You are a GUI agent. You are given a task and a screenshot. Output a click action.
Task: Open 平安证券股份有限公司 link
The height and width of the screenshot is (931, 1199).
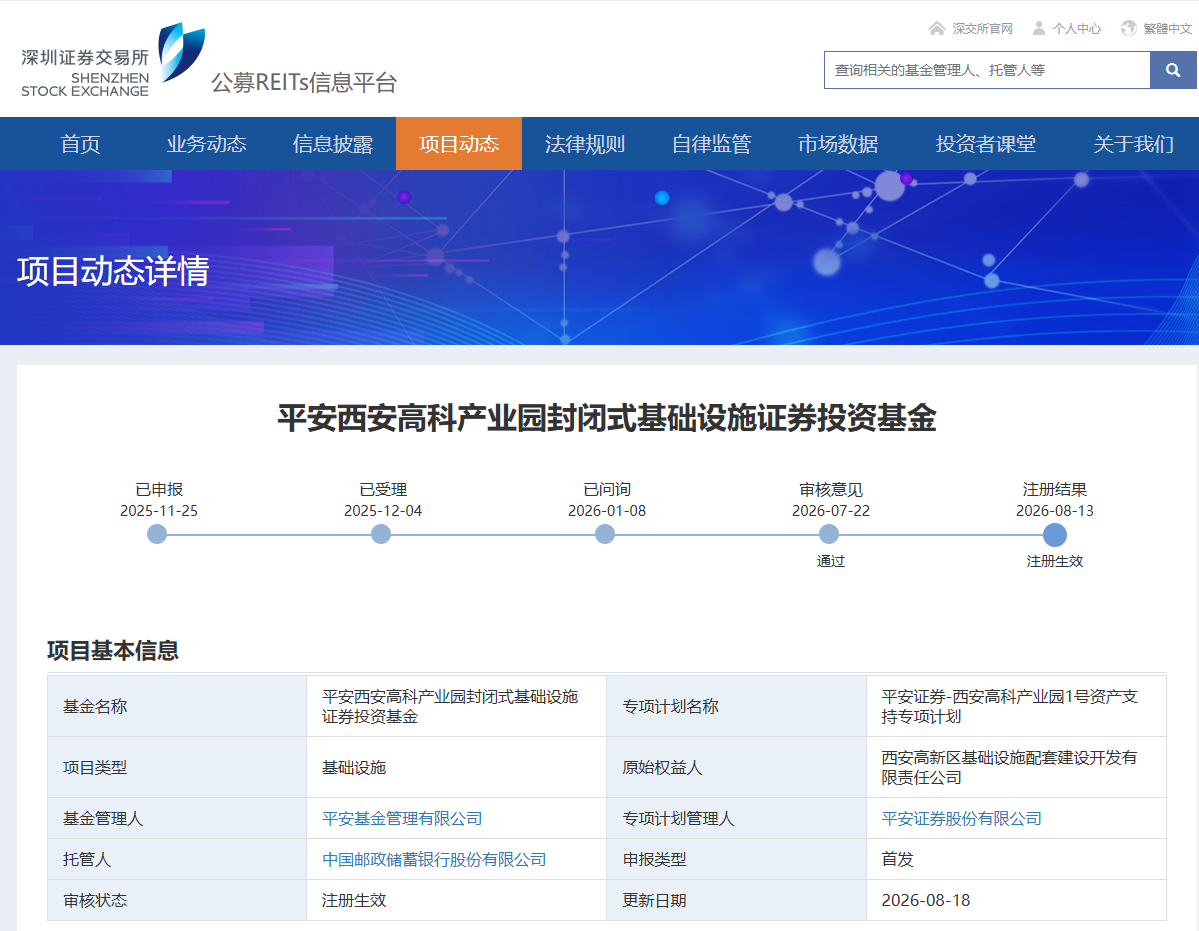click(961, 819)
